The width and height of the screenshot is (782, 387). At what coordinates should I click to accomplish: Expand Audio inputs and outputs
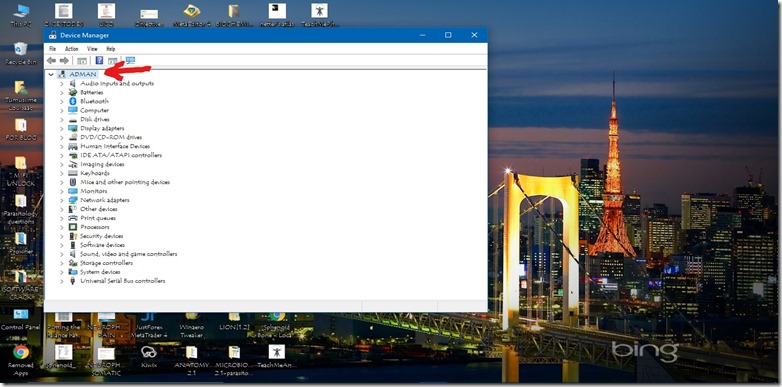tap(62, 83)
